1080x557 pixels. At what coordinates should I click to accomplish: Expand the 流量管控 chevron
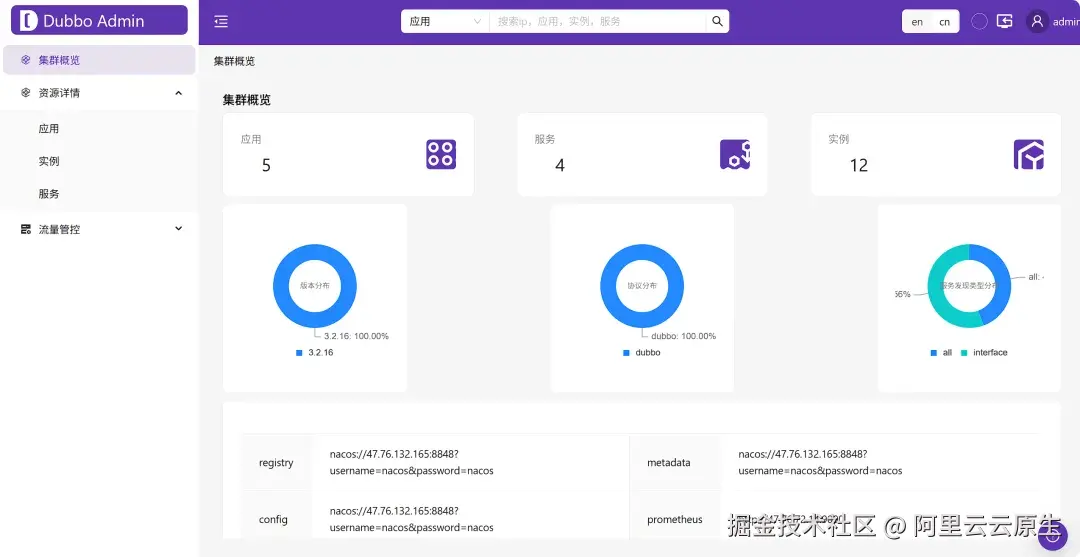click(x=178, y=229)
